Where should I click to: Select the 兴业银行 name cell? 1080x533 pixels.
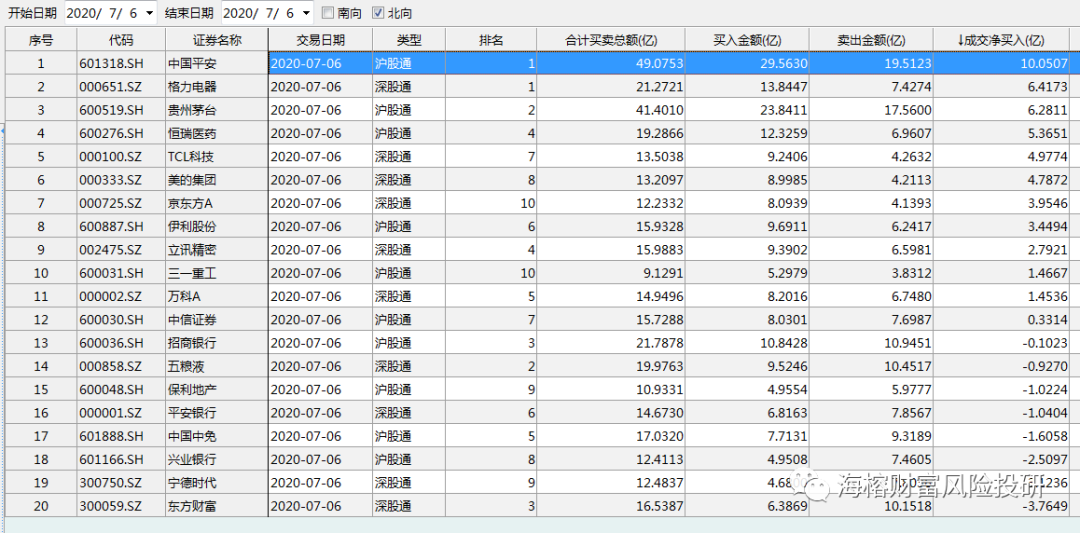217,459
